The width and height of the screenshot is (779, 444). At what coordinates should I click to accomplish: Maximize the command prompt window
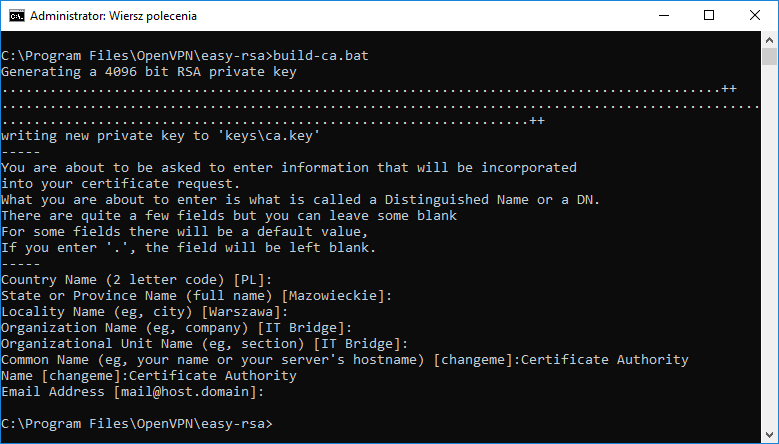(x=709, y=16)
